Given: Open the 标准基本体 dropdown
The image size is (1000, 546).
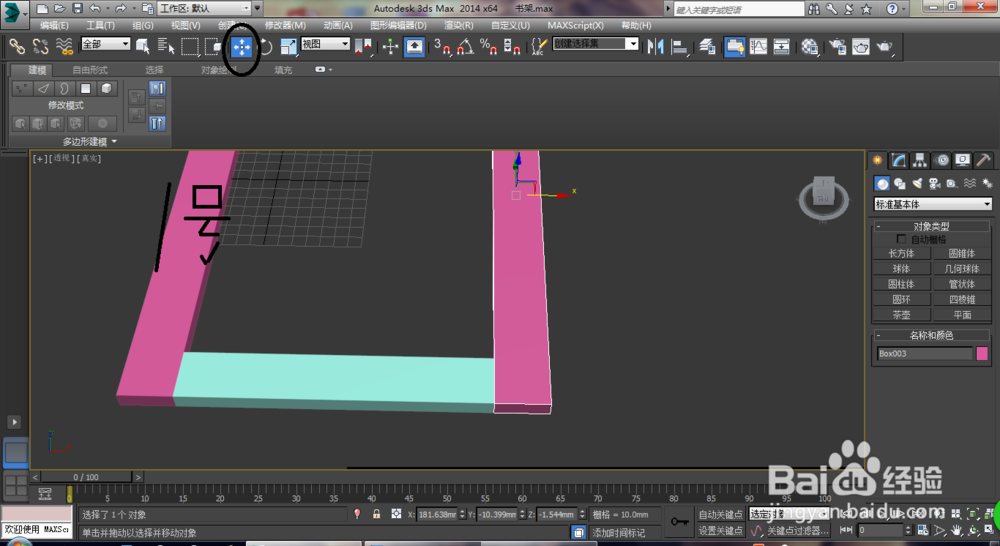Looking at the screenshot, I should point(932,204).
